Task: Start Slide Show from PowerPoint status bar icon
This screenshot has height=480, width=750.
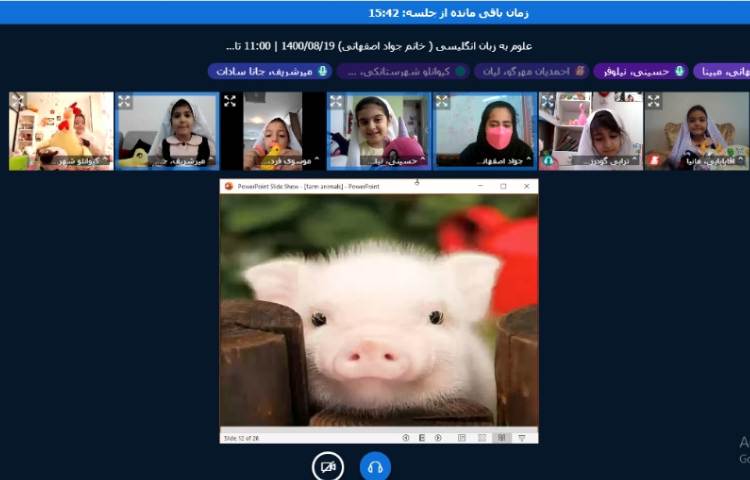Action: 522,437
